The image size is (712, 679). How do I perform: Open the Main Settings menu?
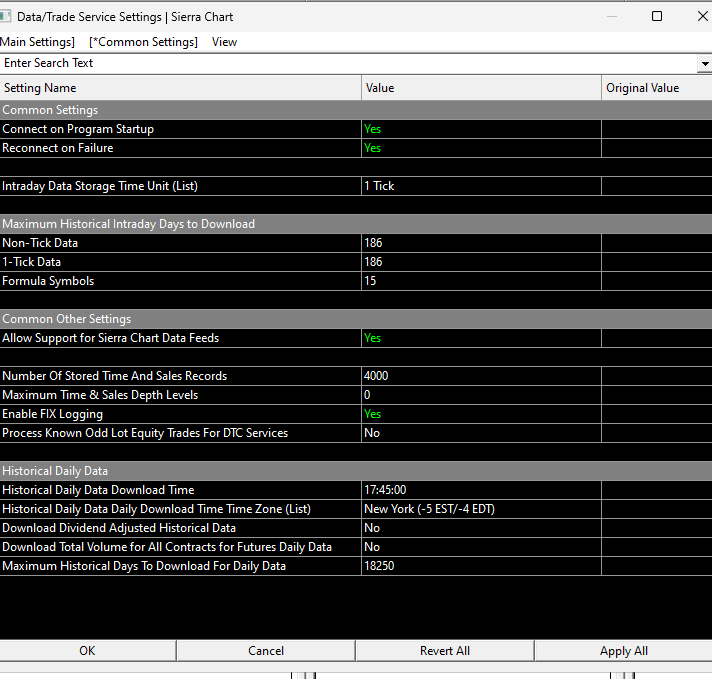pos(37,42)
